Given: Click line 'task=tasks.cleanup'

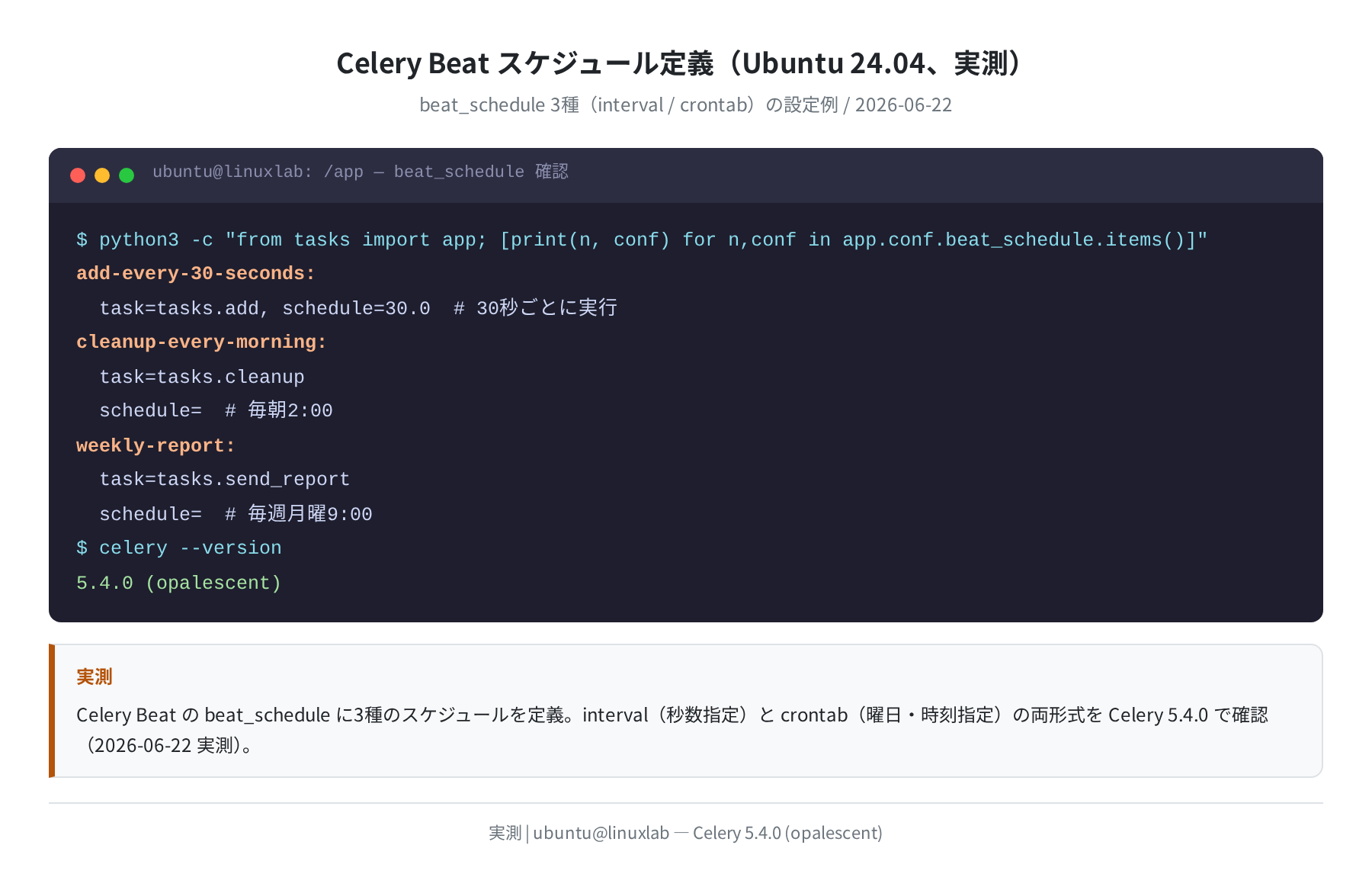Looking at the screenshot, I should (x=202, y=377).
